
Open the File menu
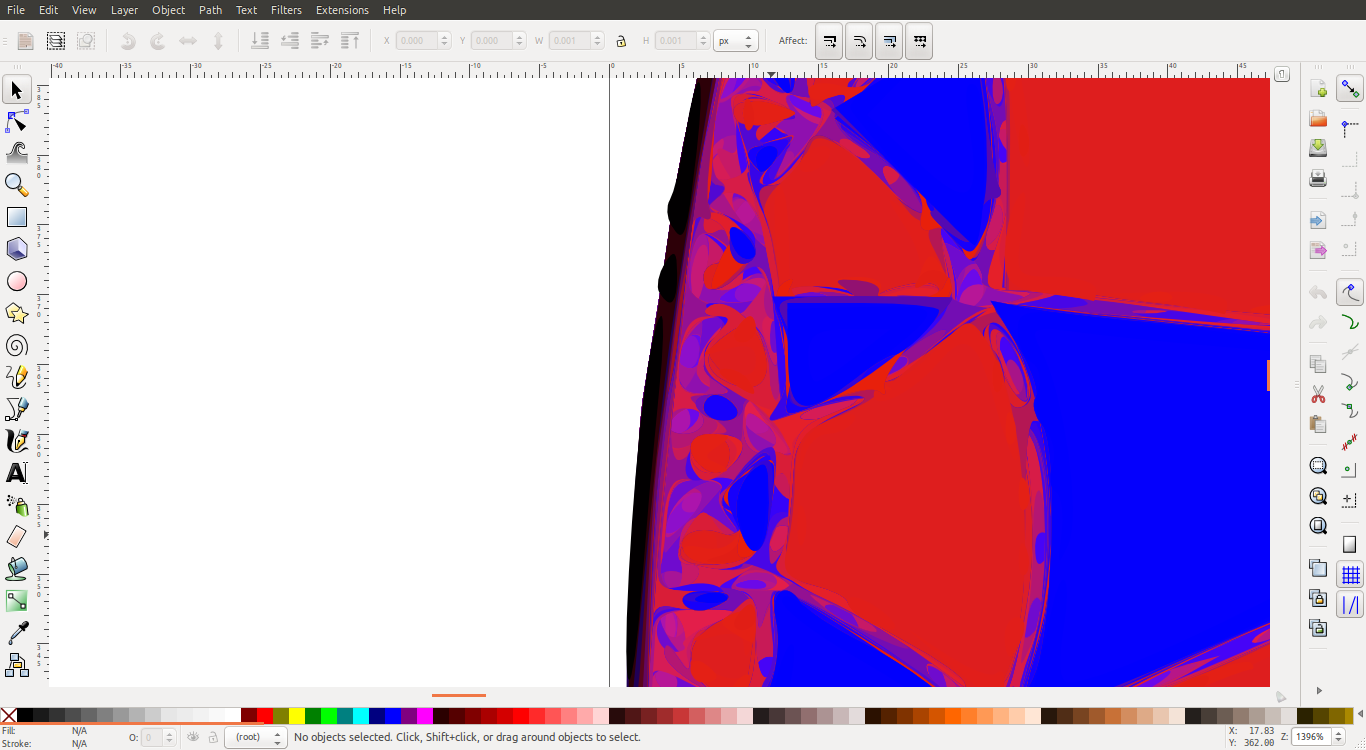[x=16, y=10]
